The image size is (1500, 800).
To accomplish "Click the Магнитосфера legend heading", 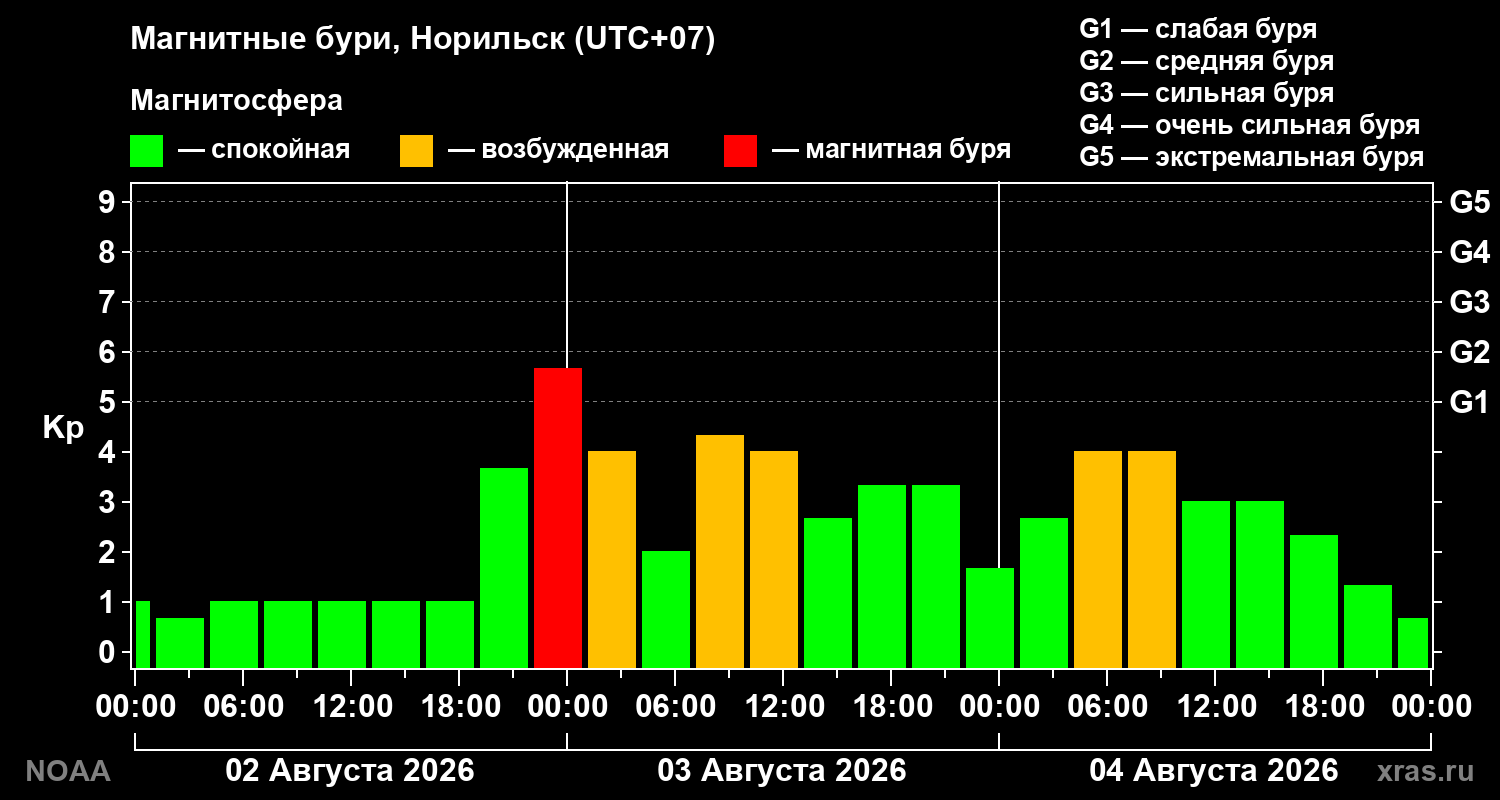I will coord(236,101).
